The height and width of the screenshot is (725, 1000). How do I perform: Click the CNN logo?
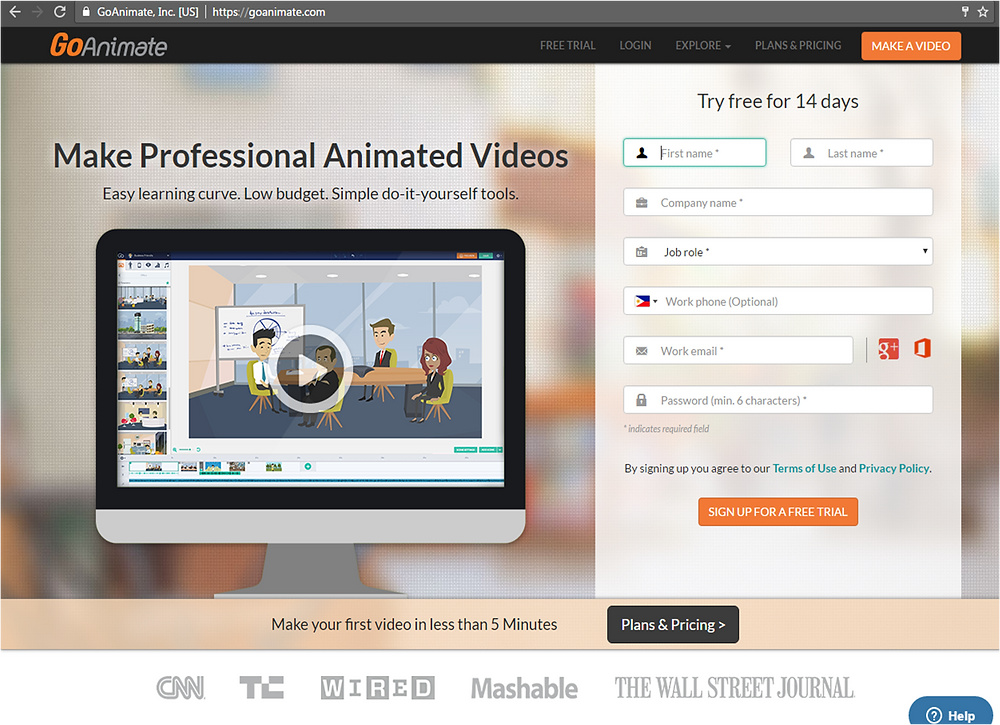(180, 688)
